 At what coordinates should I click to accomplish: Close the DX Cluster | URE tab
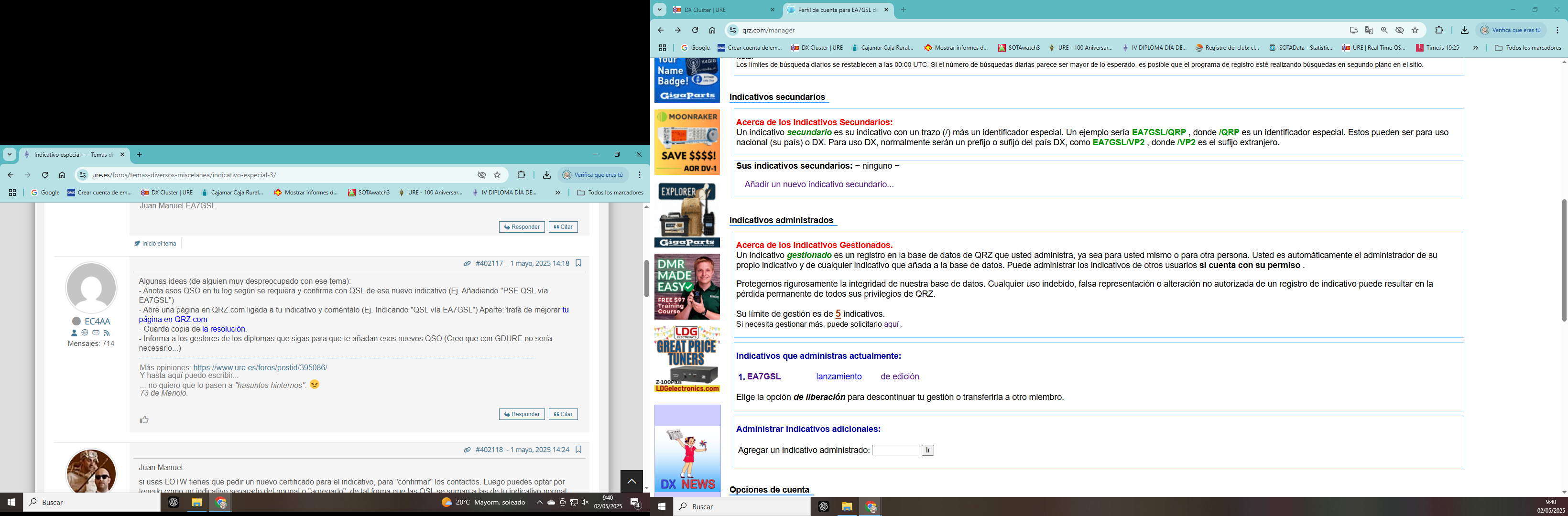[x=773, y=10]
